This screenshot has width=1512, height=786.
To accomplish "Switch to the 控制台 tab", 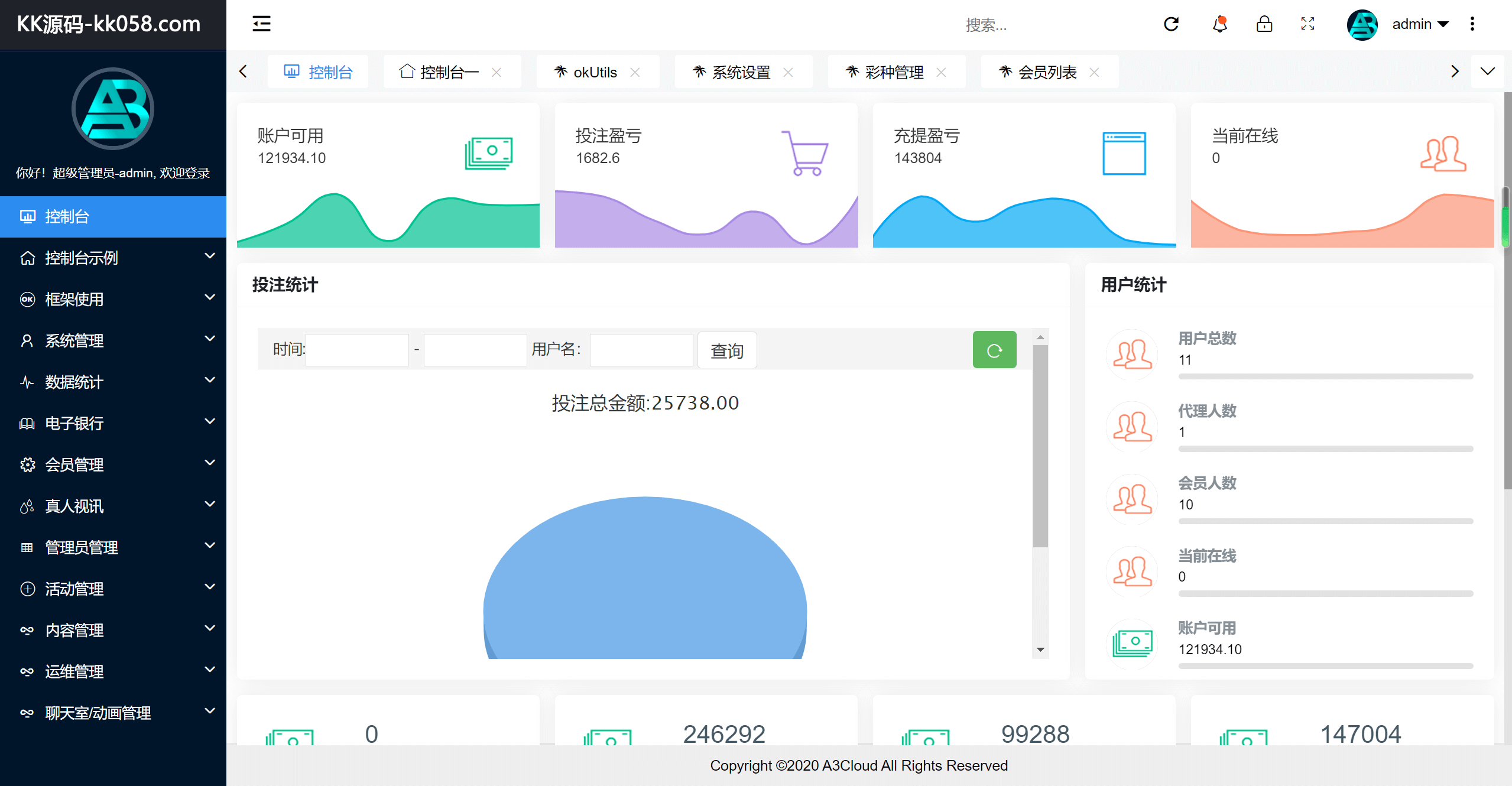I will (318, 72).
